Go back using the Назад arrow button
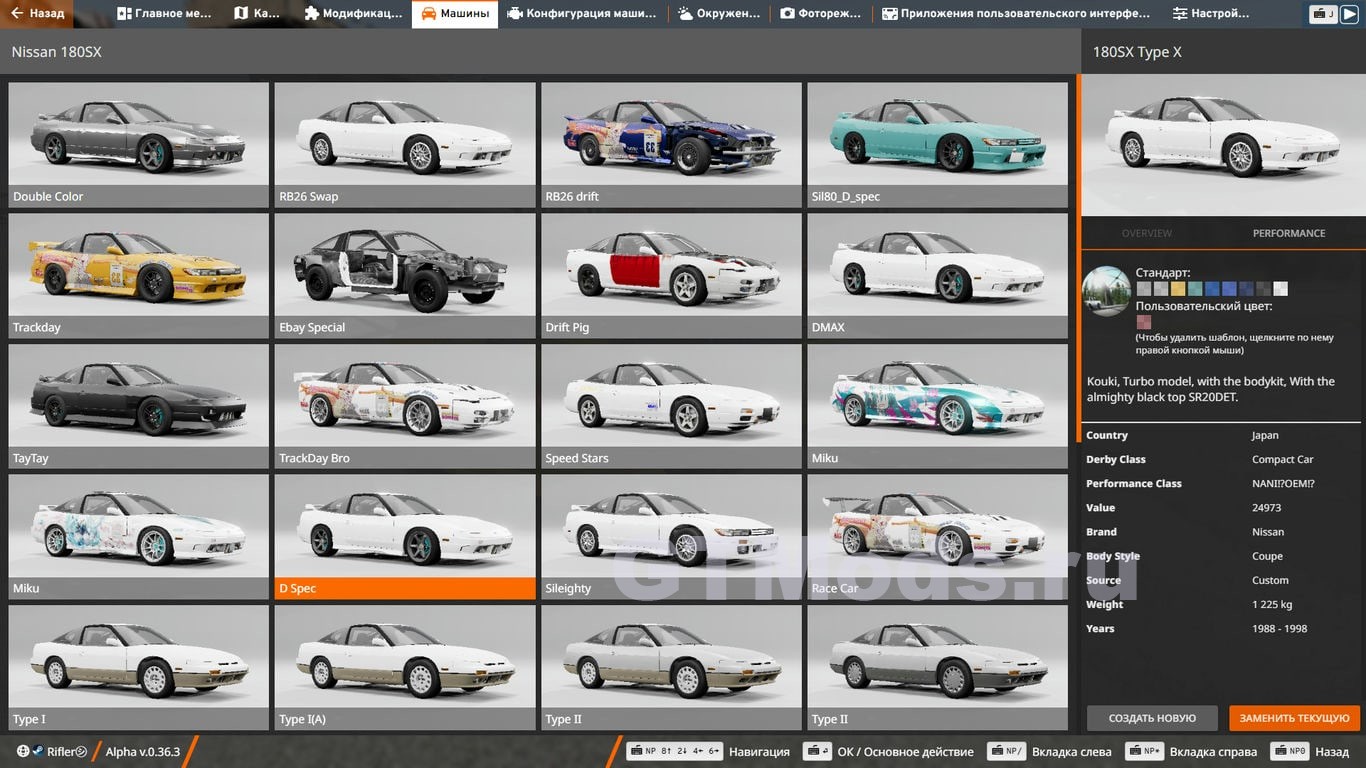 [x=38, y=14]
